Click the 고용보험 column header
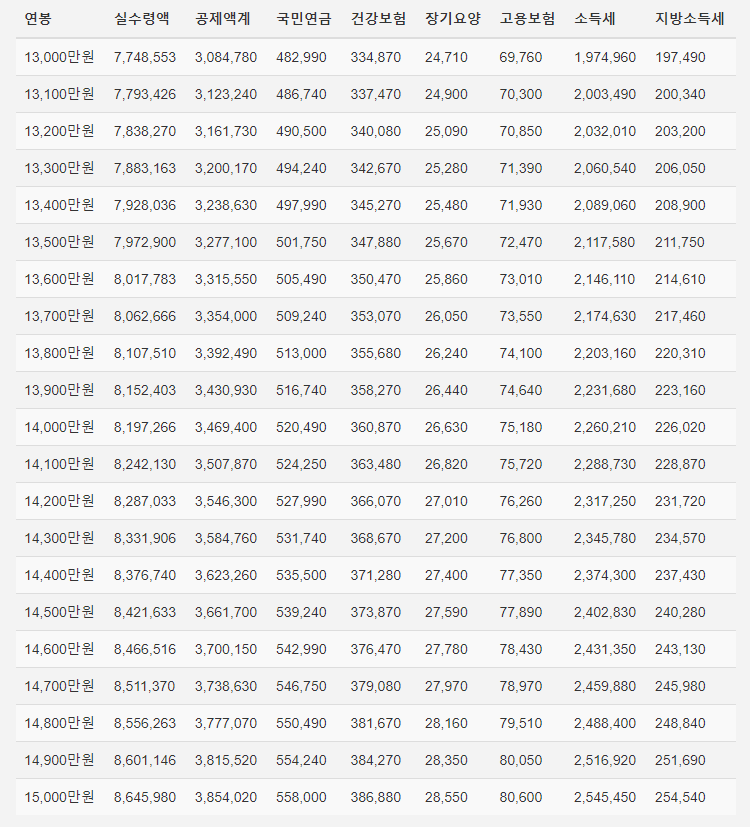Image resolution: width=750 pixels, height=827 pixels. (527, 20)
